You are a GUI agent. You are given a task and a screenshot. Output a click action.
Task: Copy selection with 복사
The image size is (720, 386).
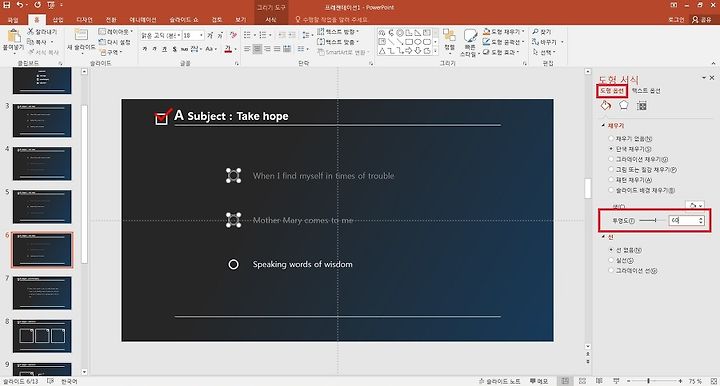38,42
